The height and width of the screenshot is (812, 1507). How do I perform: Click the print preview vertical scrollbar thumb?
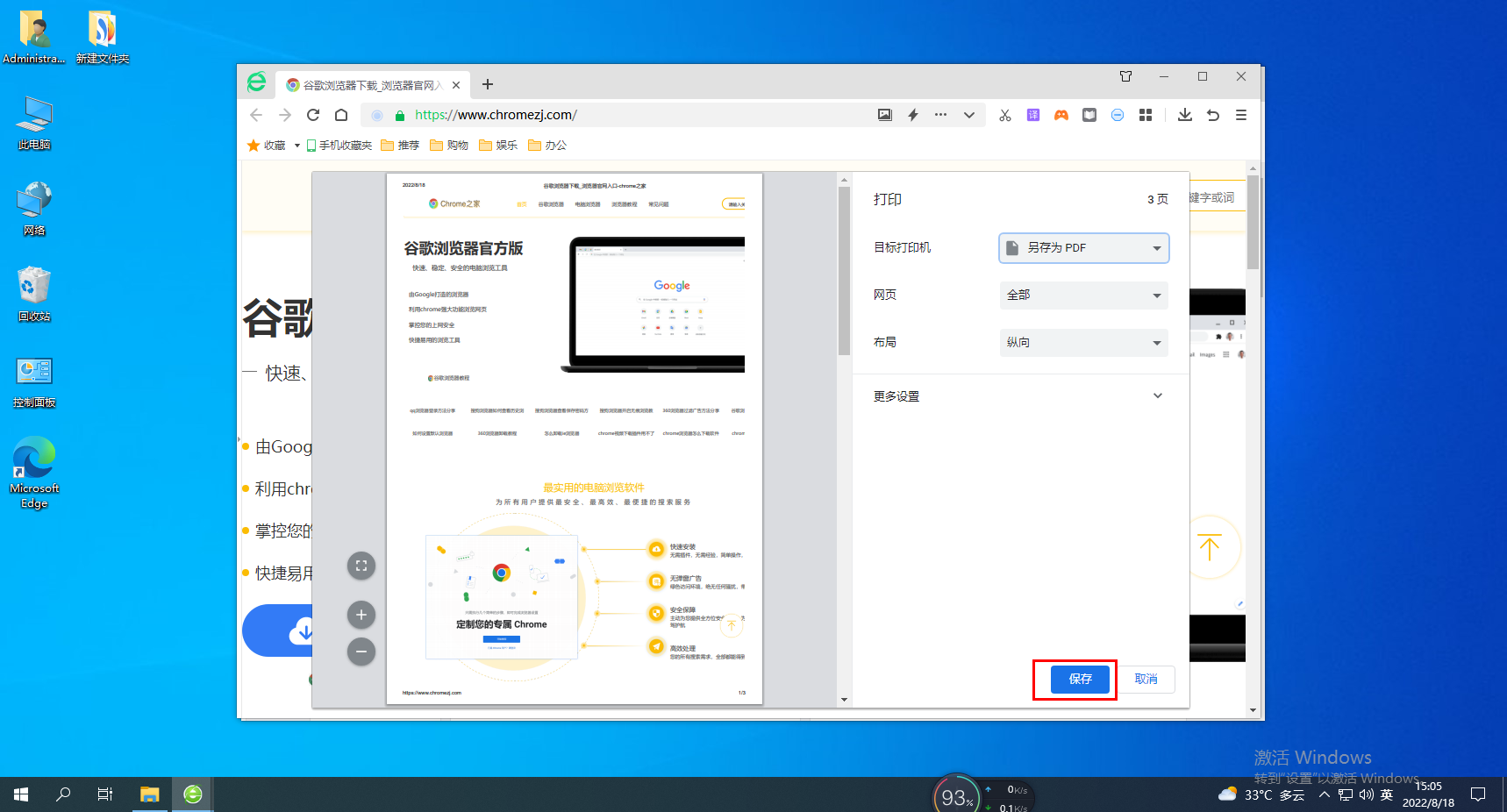(x=844, y=271)
